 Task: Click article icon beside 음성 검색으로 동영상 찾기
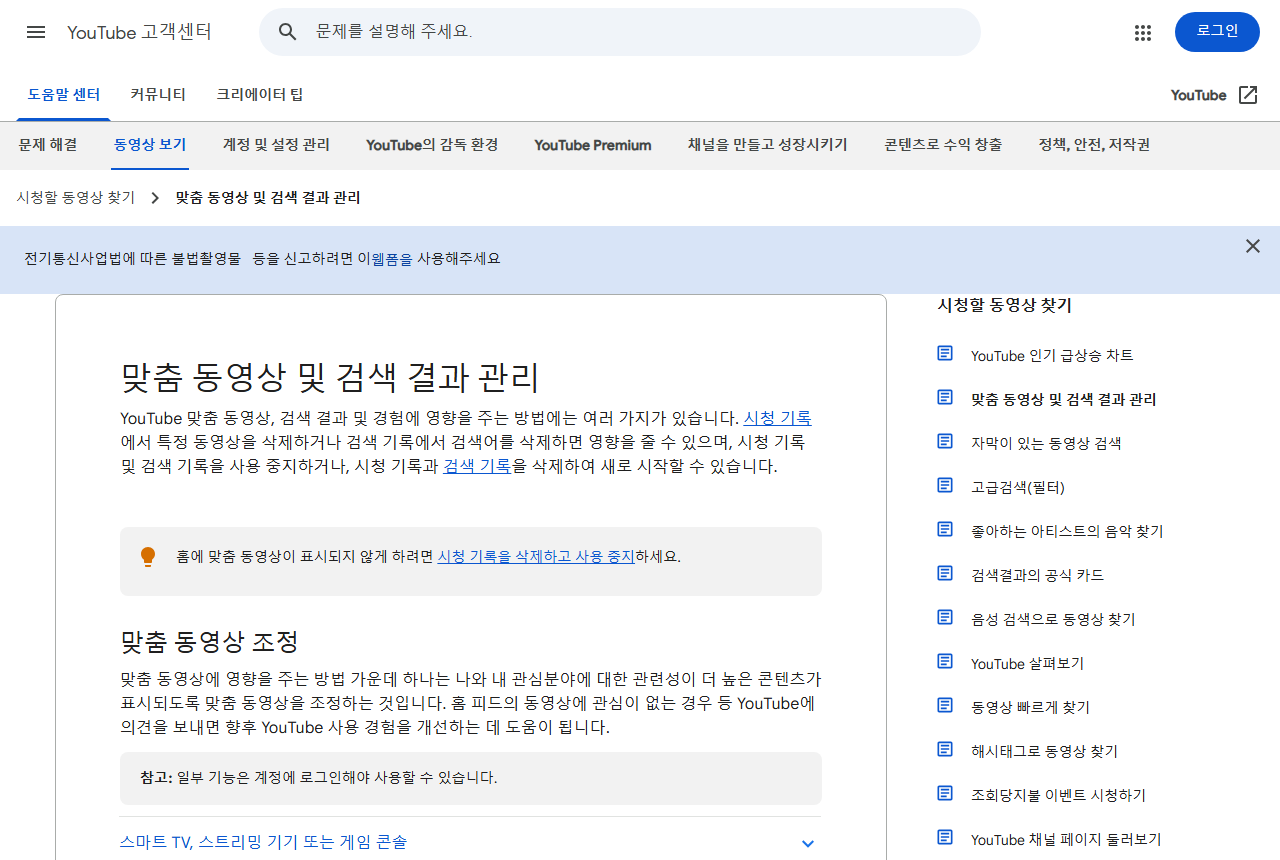point(945,617)
